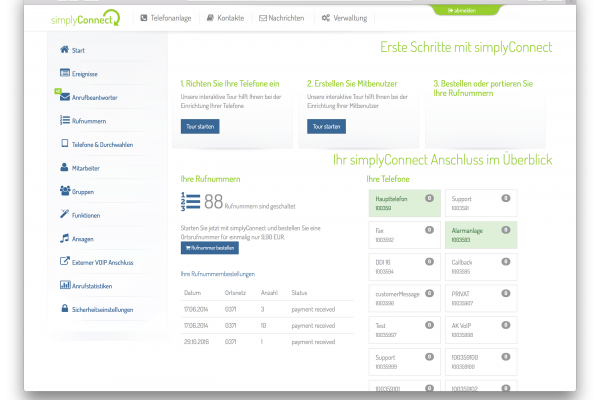The width and height of the screenshot is (600, 400).
Task: Click the round badge on AK VoIP card
Action: pos(505,325)
